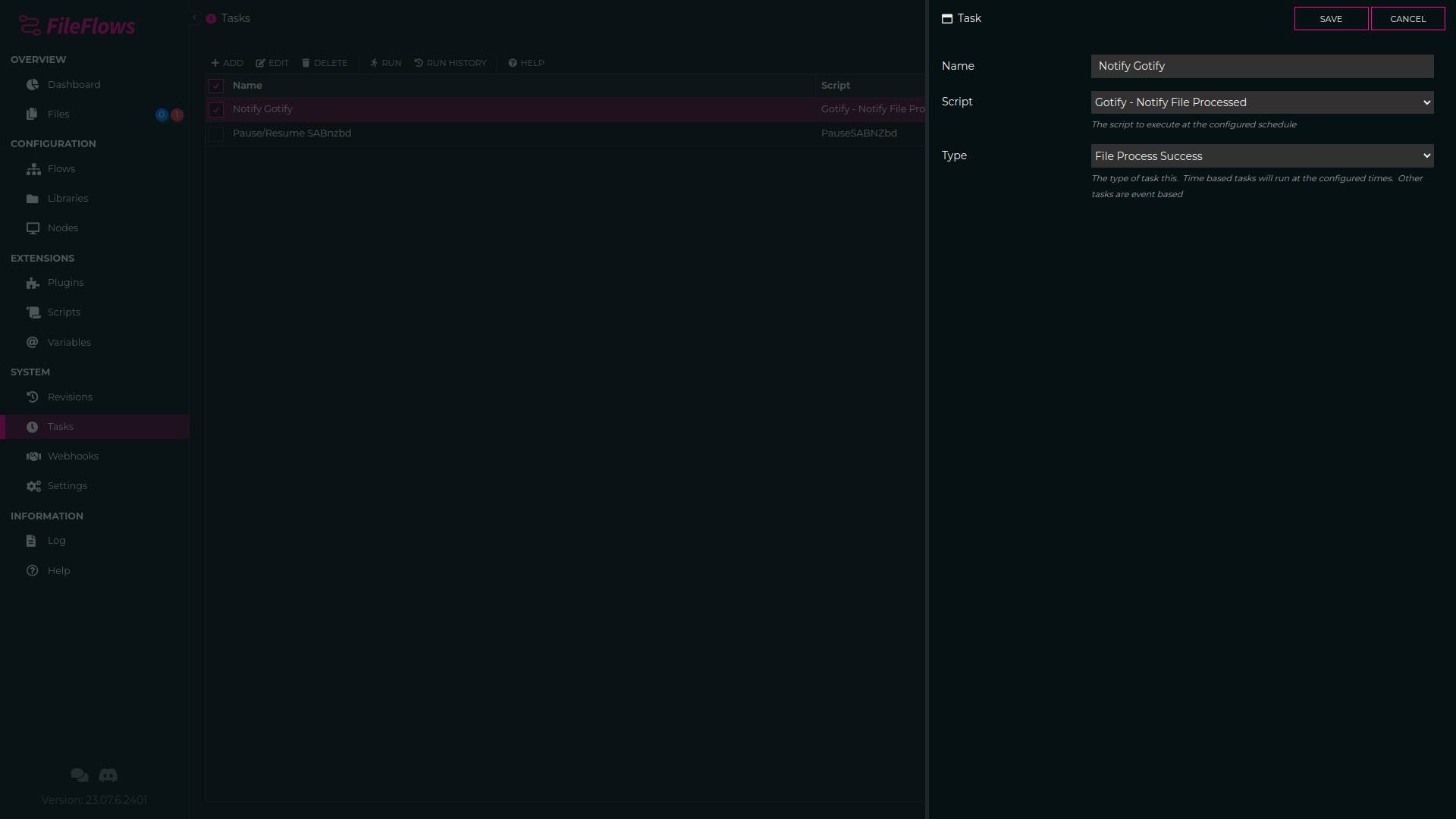The image size is (1456, 819).
Task: Open the Script dropdown
Action: click(1262, 102)
